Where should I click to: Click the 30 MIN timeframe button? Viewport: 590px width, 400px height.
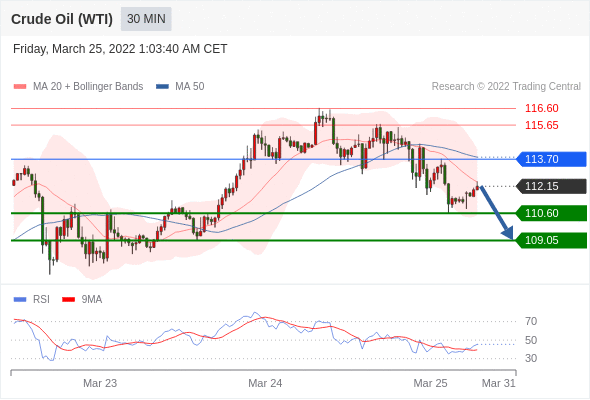point(146,19)
